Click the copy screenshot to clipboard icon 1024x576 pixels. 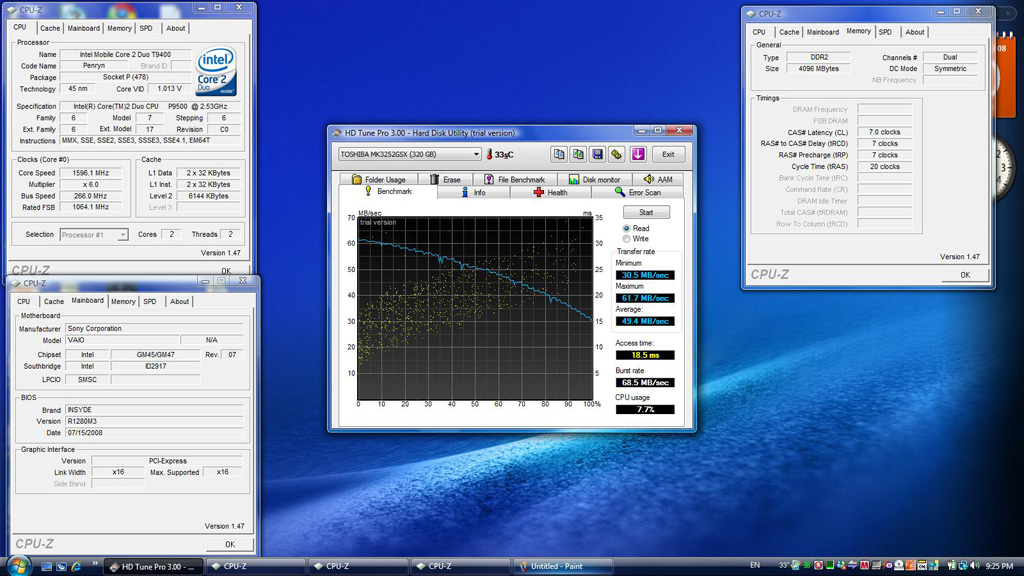(x=578, y=155)
